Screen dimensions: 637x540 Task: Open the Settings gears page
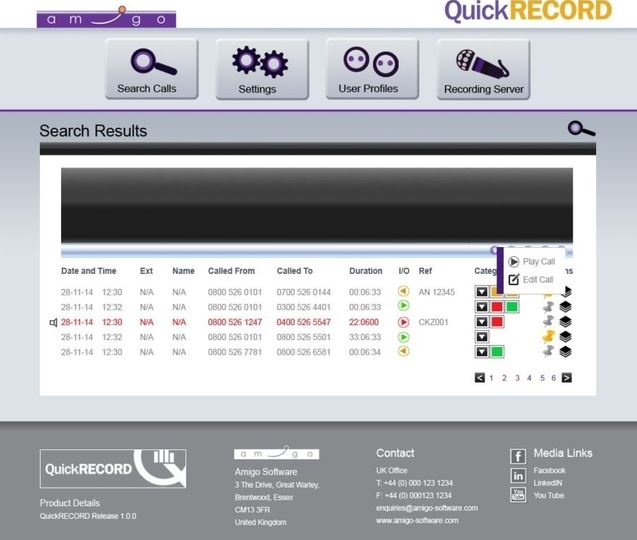tap(262, 69)
